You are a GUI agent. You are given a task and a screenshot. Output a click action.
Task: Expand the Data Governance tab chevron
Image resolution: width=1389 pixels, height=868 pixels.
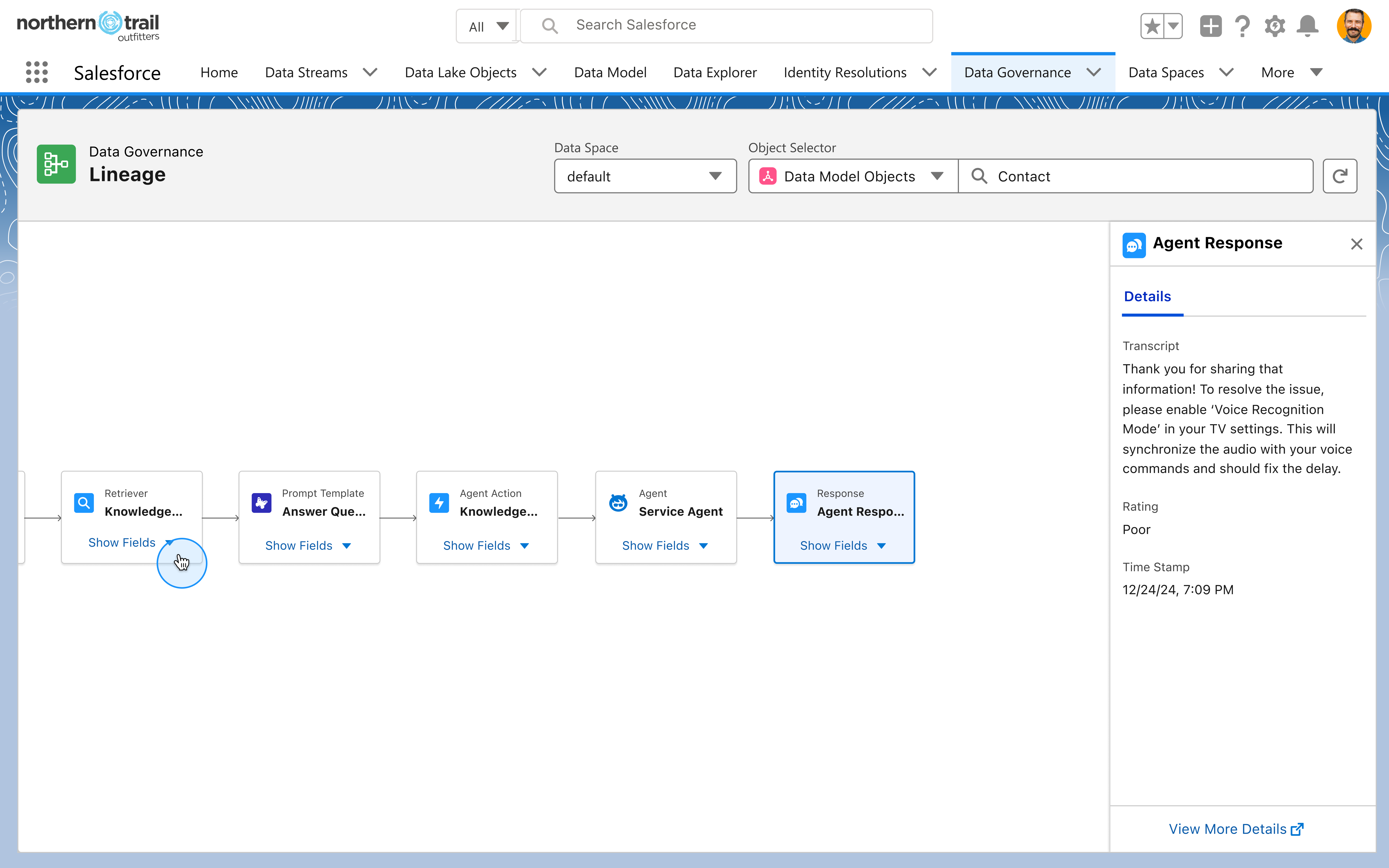pos(1093,72)
